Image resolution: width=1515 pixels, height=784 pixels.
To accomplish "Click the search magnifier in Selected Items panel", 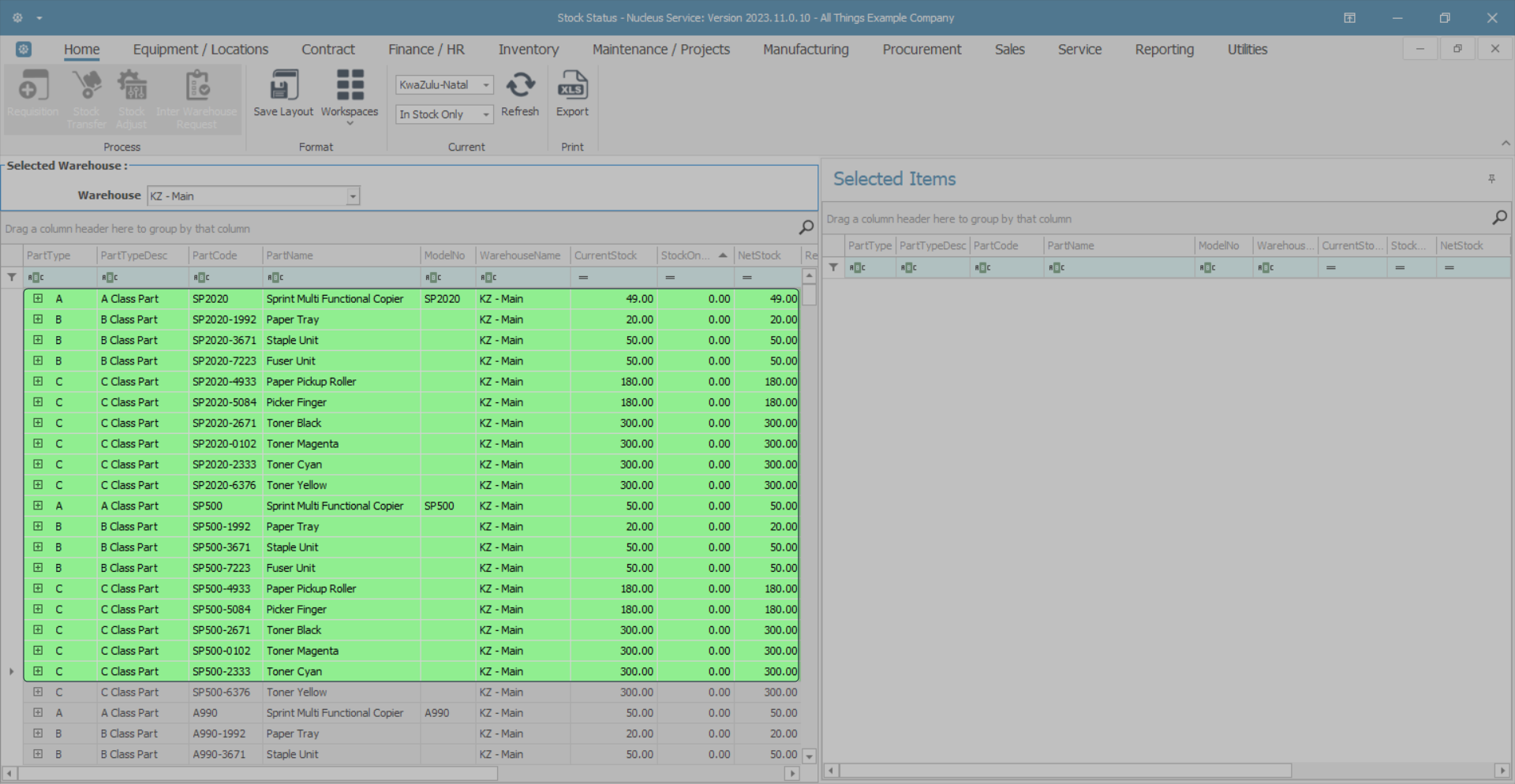I will (1499, 218).
